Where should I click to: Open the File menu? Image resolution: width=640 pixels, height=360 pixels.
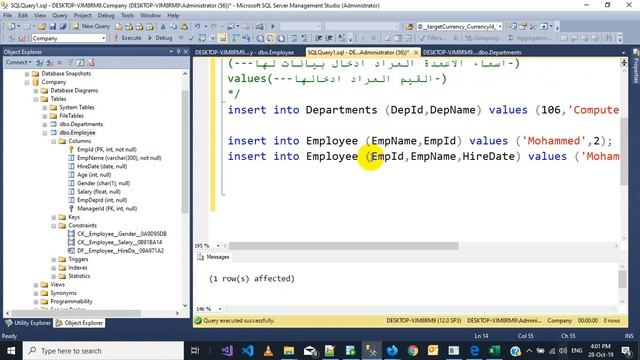point(7,16)
